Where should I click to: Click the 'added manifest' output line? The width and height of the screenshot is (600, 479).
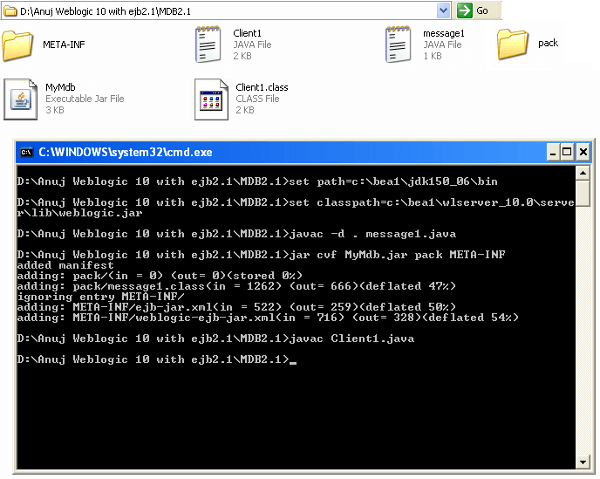(65, 265)
